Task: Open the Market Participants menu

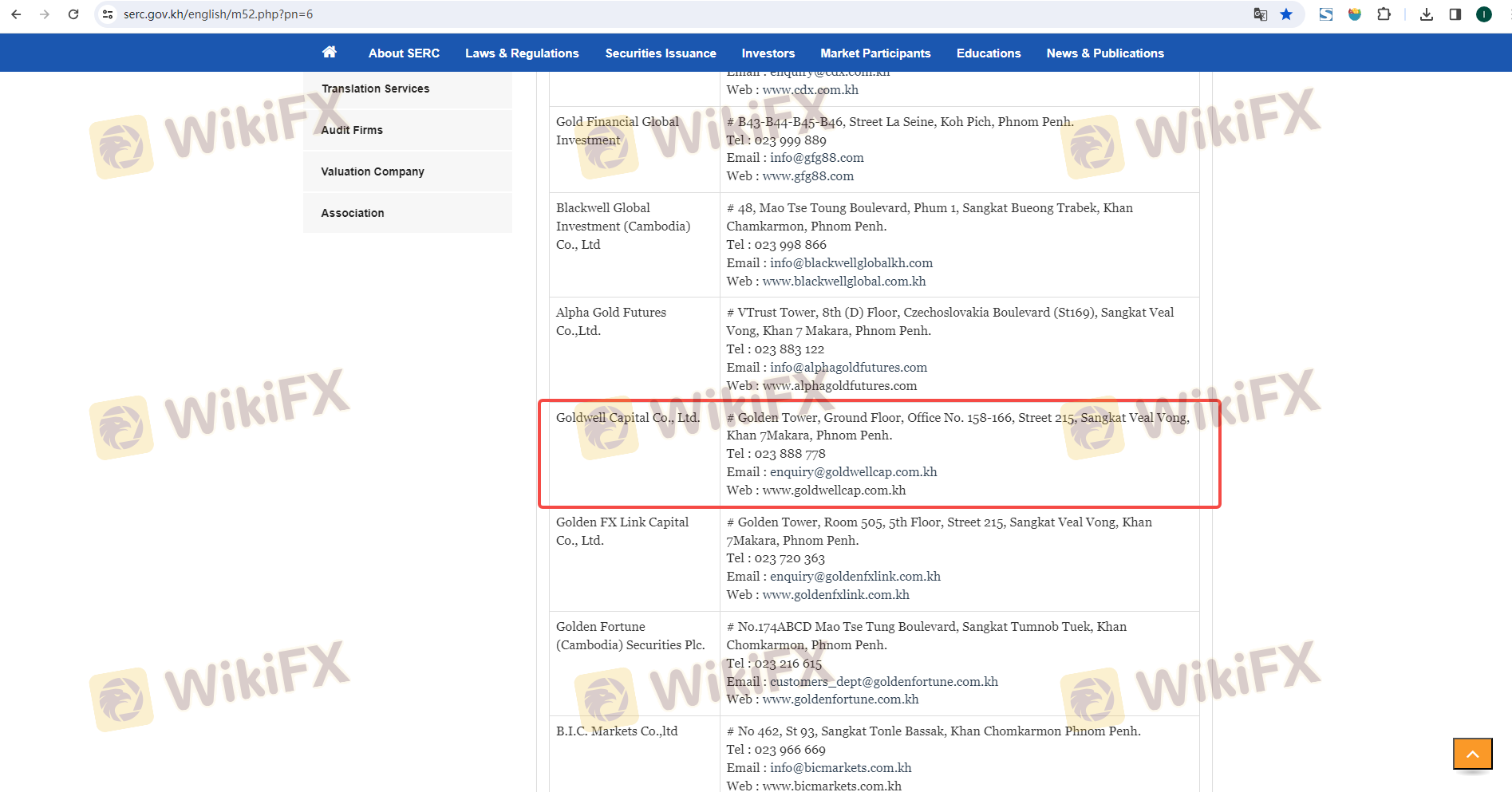Action: (875, 53)
